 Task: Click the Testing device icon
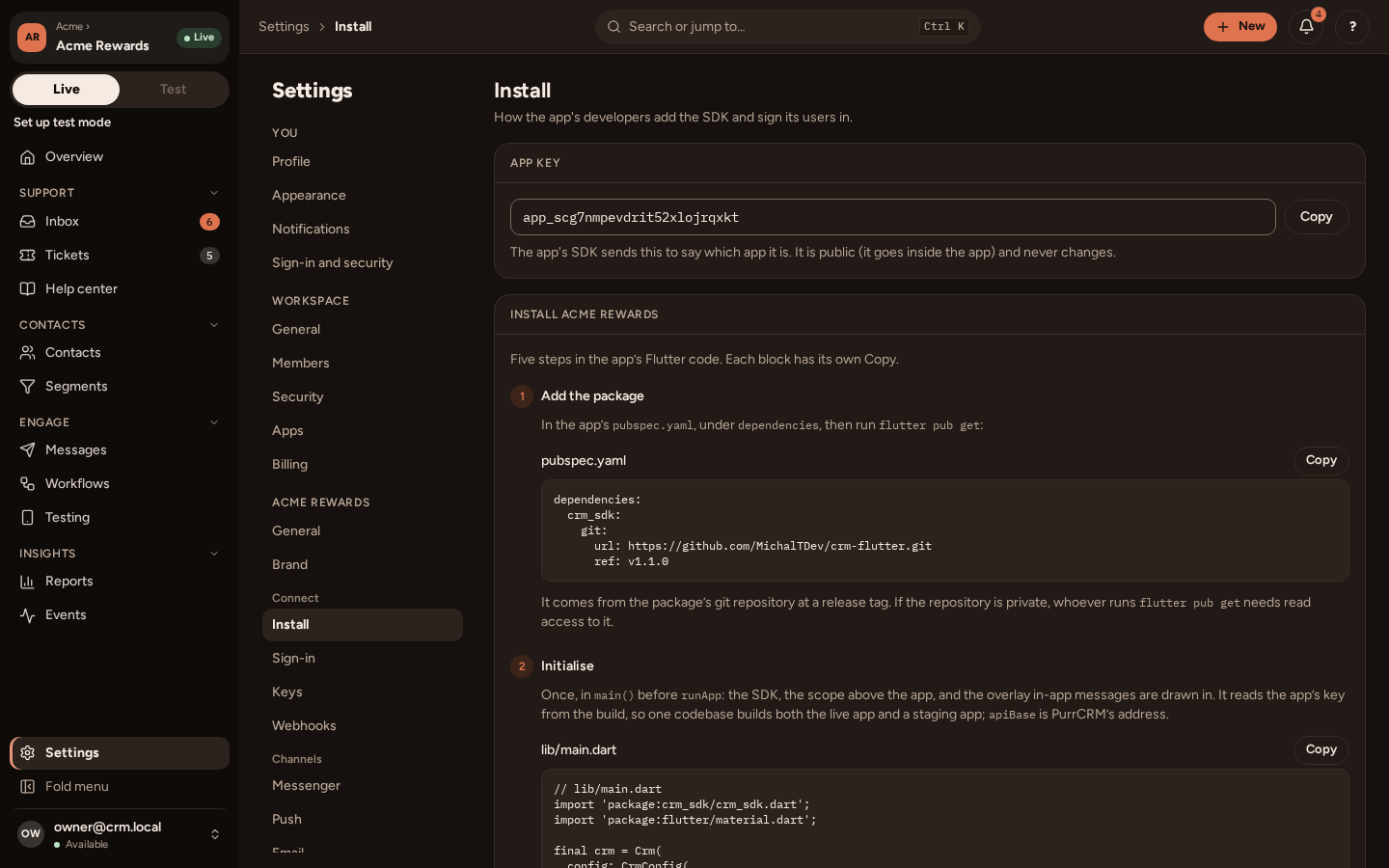click(28, 518)
